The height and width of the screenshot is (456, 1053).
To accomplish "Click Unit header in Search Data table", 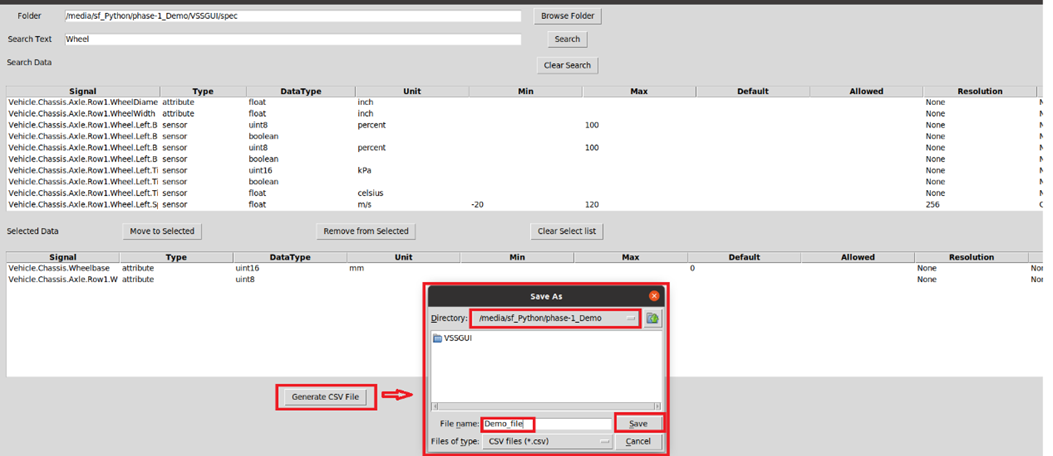I will 412,91.
